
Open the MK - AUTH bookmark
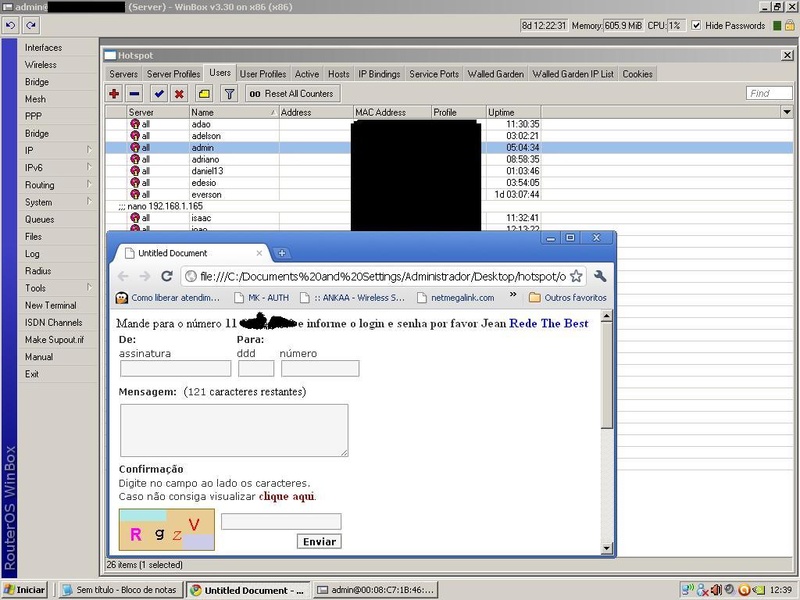[261, 297]
